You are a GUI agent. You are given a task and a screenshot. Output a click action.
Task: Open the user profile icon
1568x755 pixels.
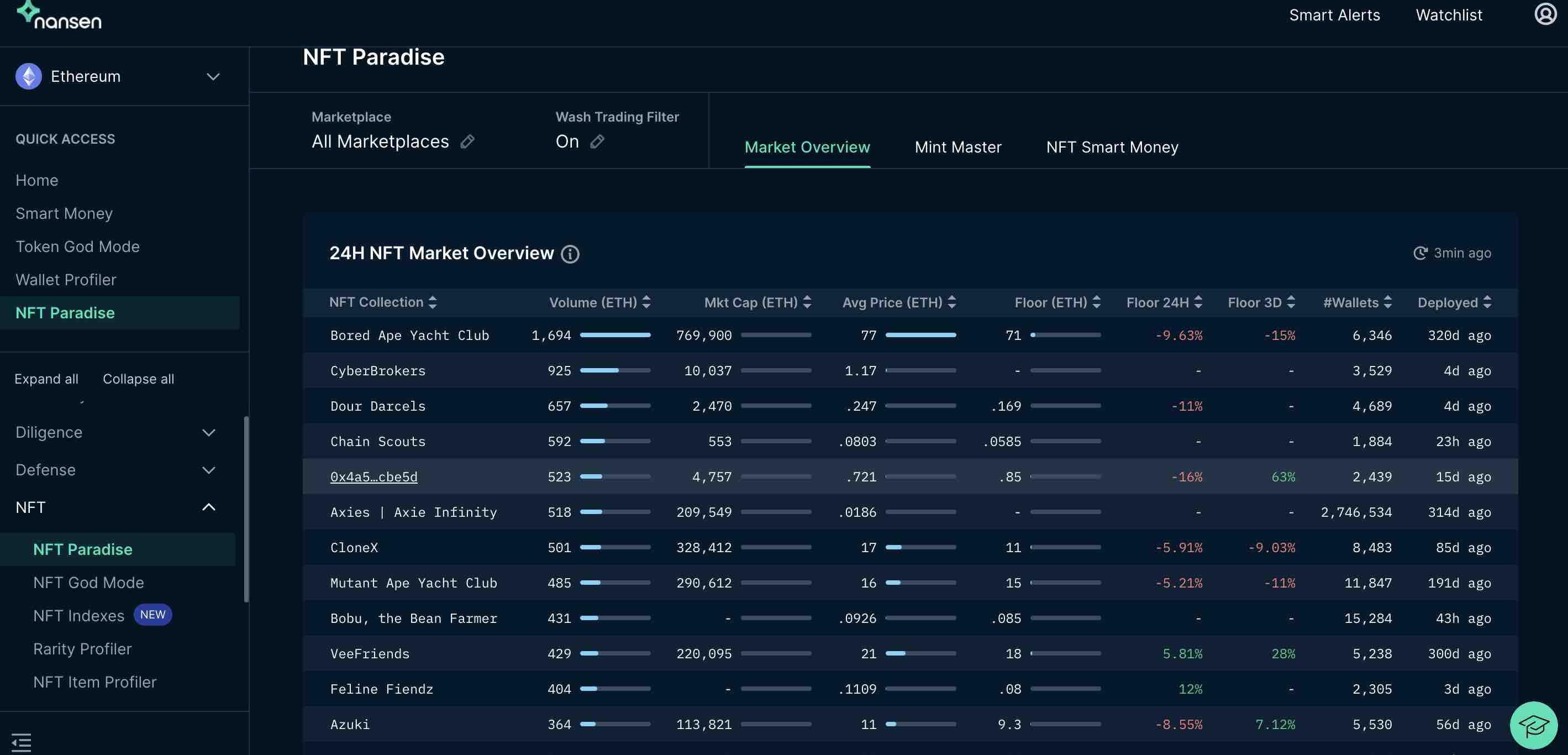click(x=1544, y=14)
